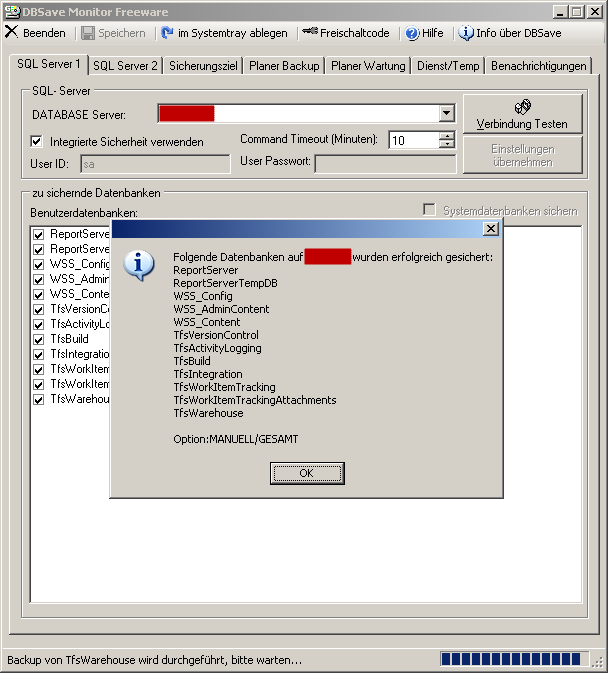Screen dimensions: 608x673
Task: Close the backup success dialog
Action: pyautogui.click(x=491, y=229)
